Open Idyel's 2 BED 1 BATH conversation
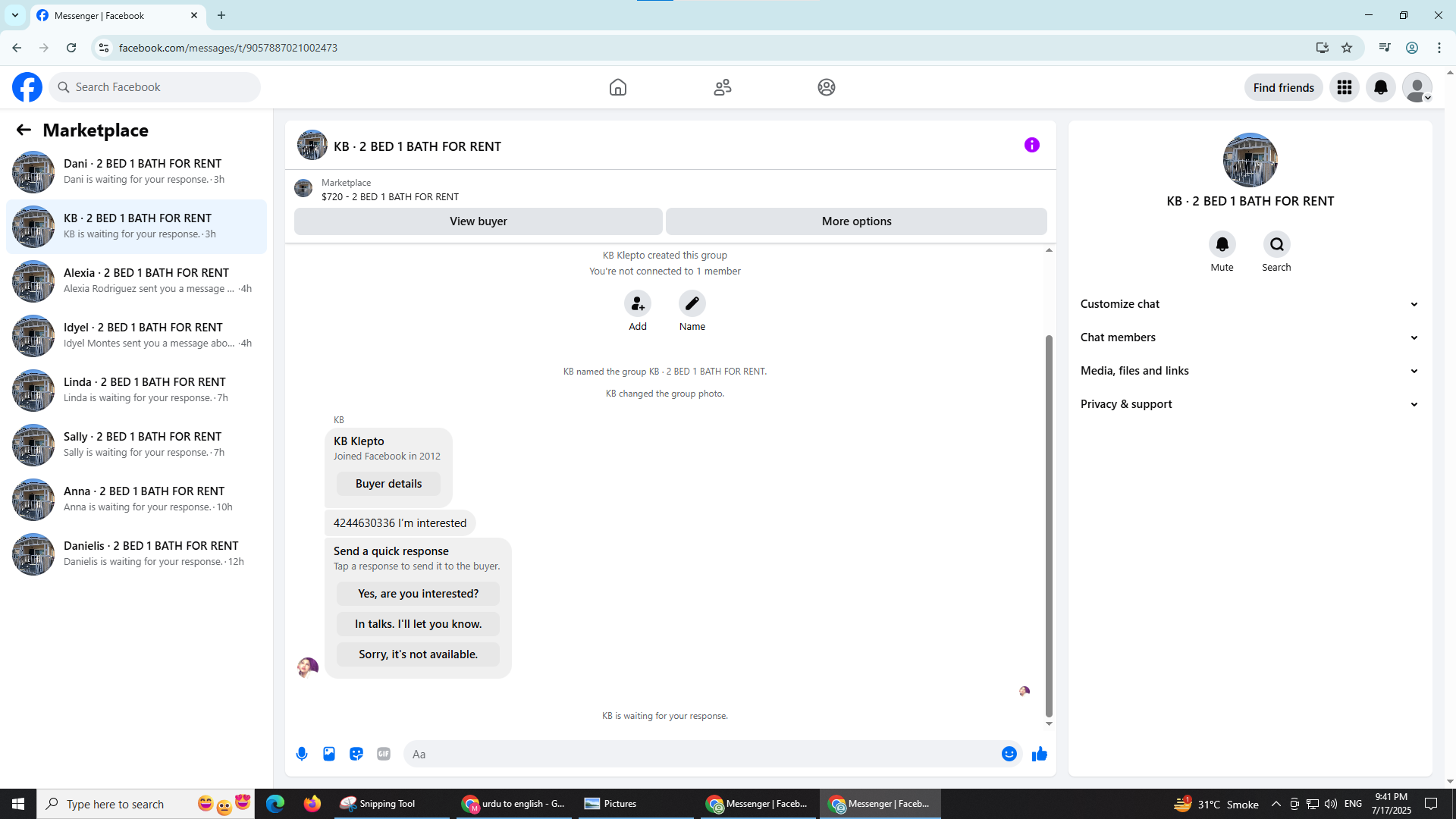Viewport: 1456px width, 819px height. coord(136,336)
